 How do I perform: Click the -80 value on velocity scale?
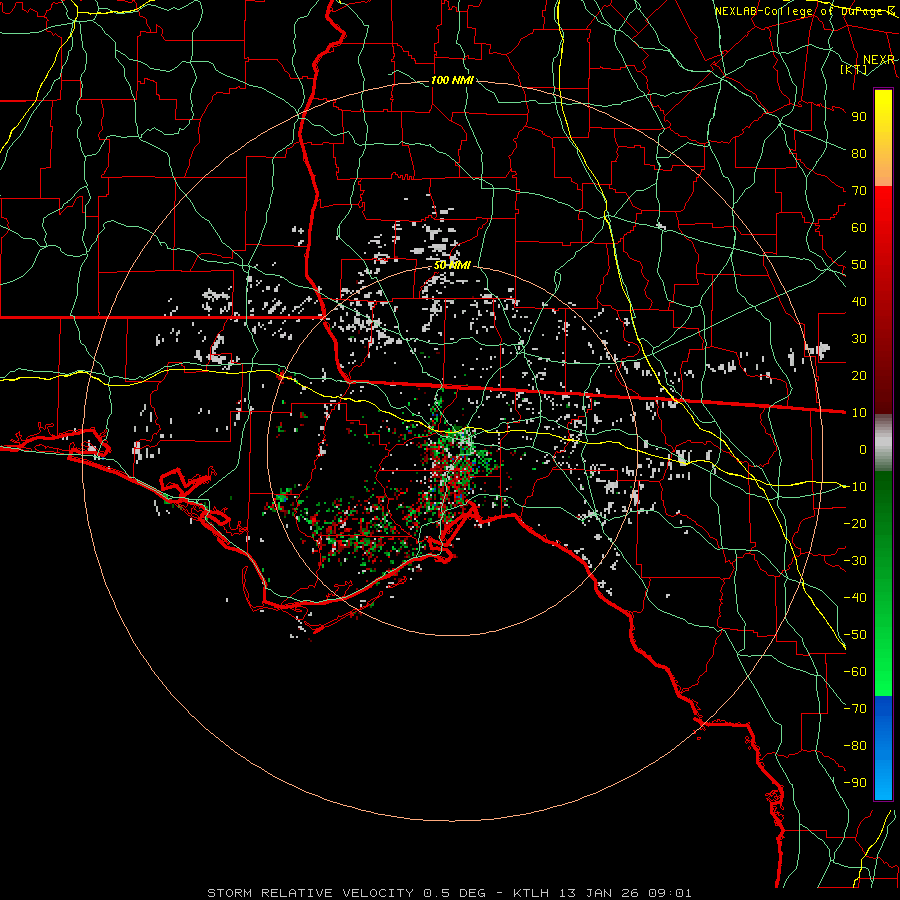[855, 746]
